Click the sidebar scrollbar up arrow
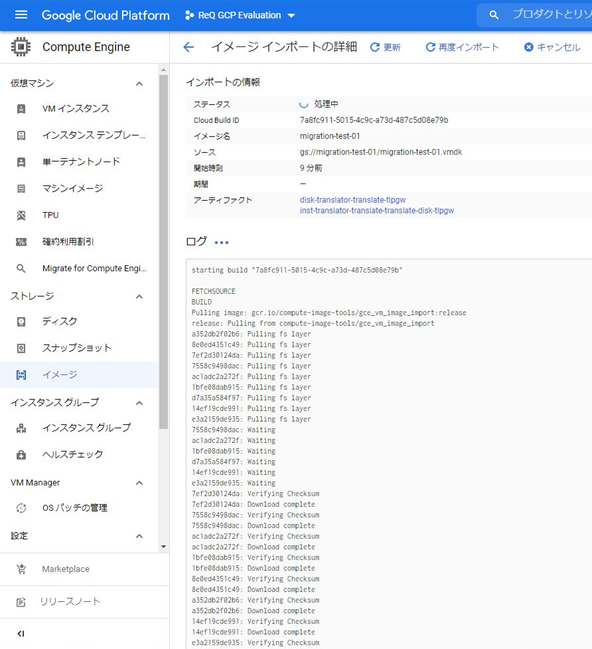 coord(164,70)
